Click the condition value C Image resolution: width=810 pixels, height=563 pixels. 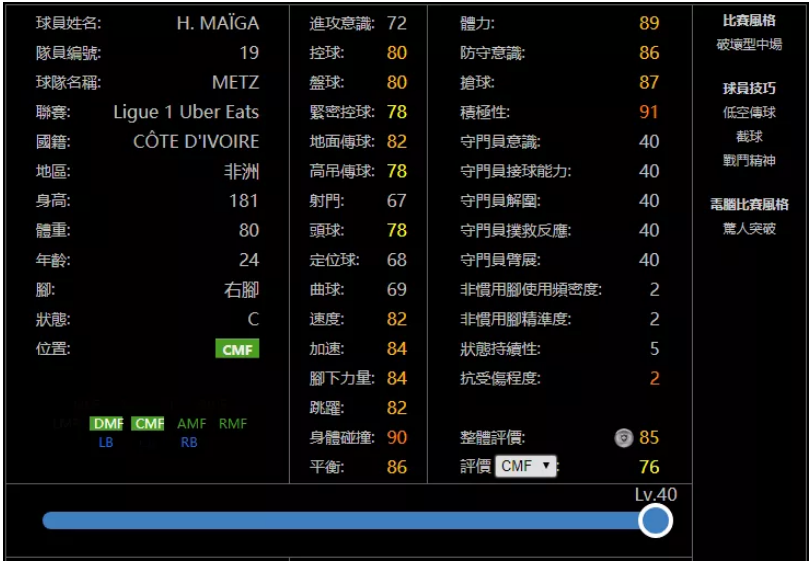pyautogui.click(x=253, y=320)
